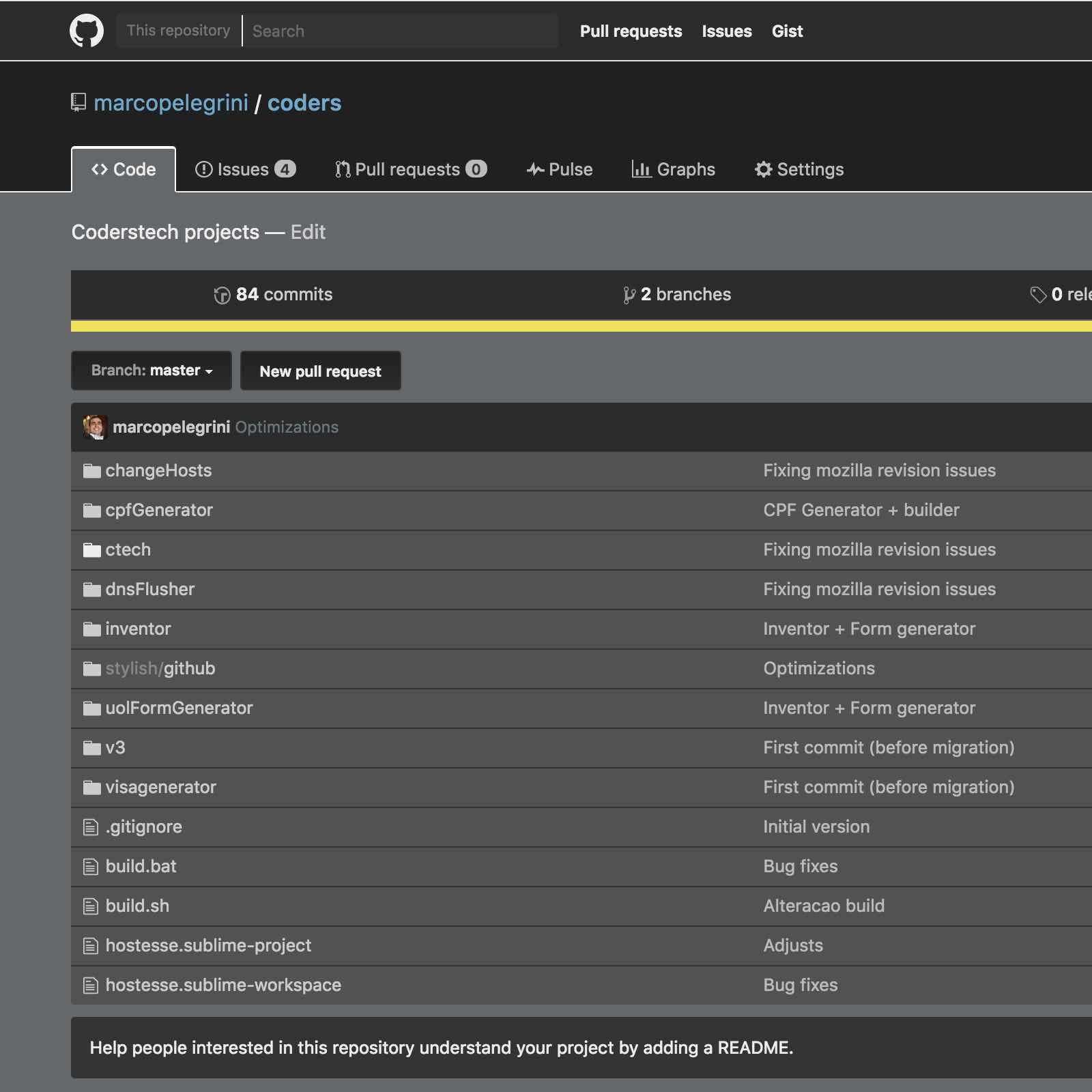Click the repository book icon beside marcopelegrini
Viewport: 1092px width, 1092px height.
[x=78, y=102]
